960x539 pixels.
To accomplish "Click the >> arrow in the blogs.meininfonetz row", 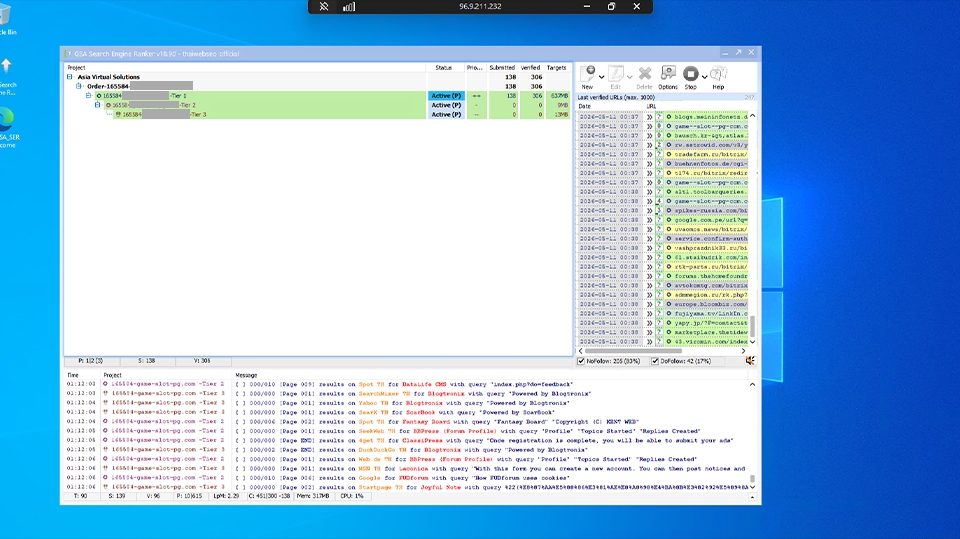I will (650, 117).
